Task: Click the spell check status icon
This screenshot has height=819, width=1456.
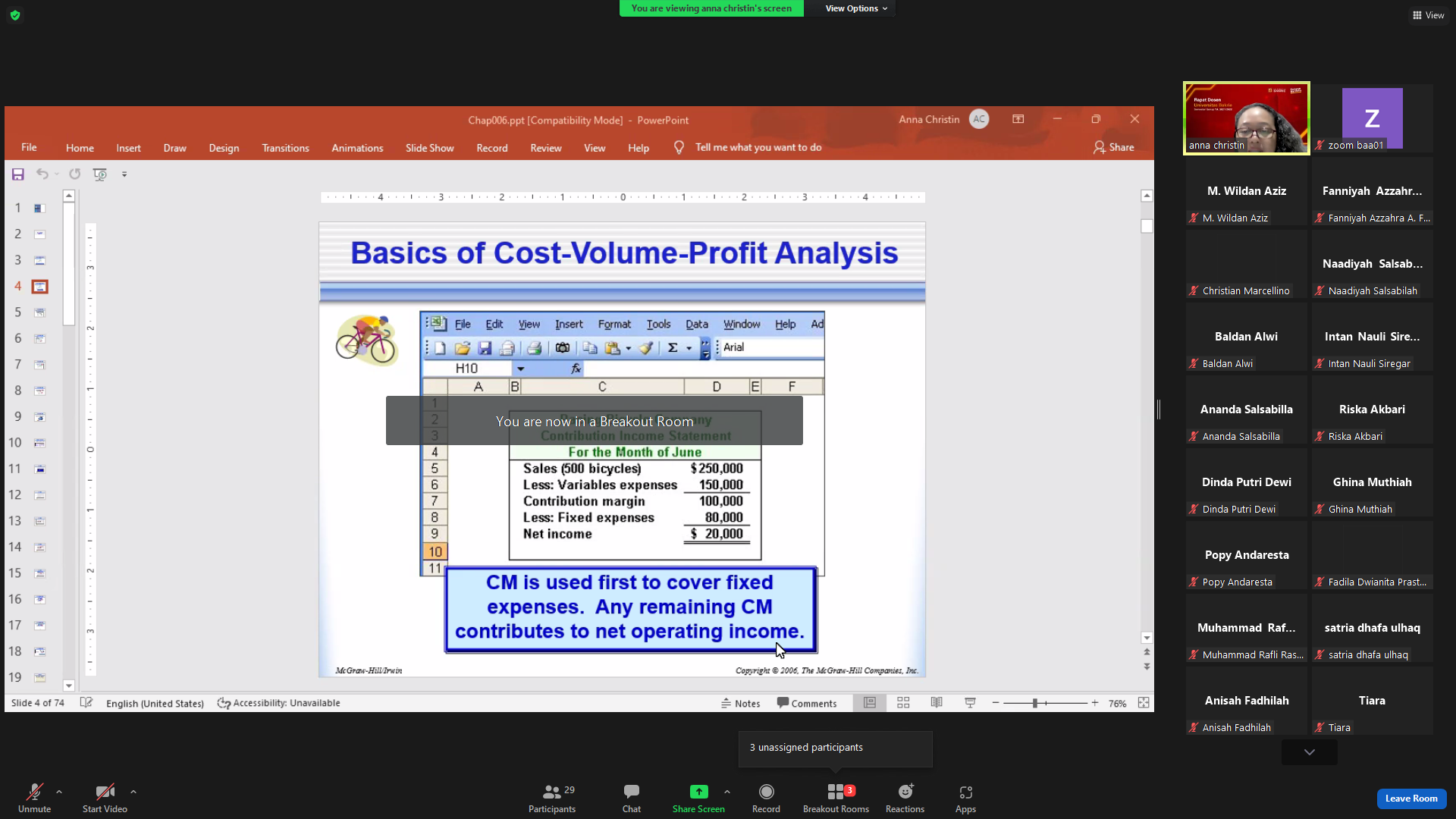Action: pyautogui.click(x=86, y=703)
